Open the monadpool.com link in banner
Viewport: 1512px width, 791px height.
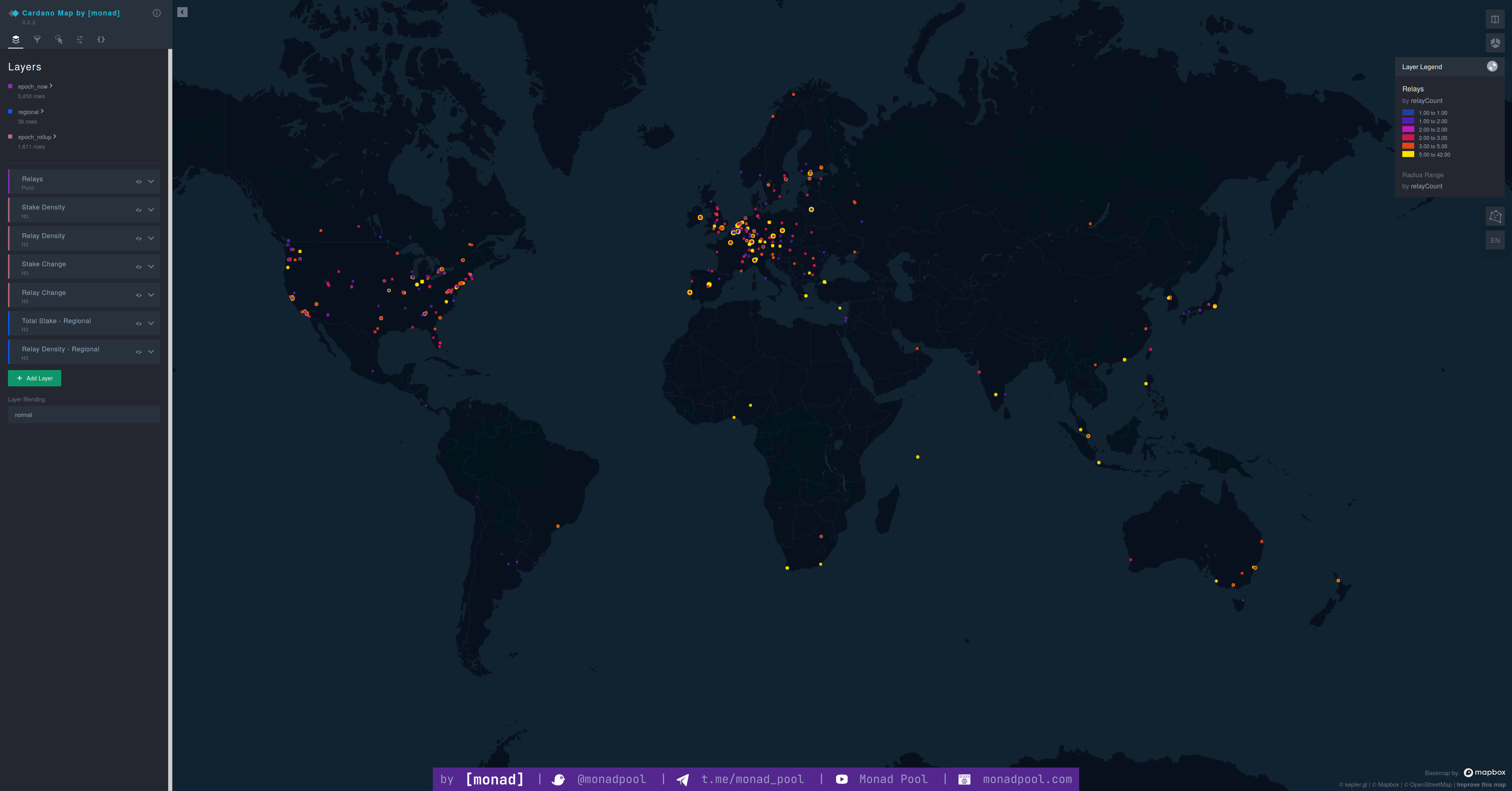pos(1027,779)
